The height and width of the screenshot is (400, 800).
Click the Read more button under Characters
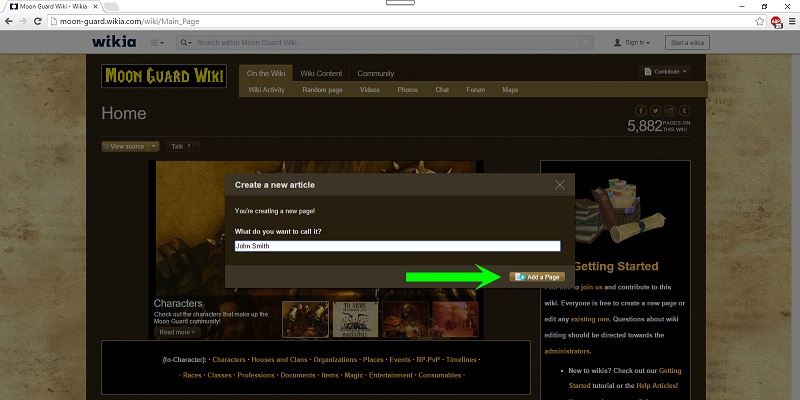(x=177, y=333)
